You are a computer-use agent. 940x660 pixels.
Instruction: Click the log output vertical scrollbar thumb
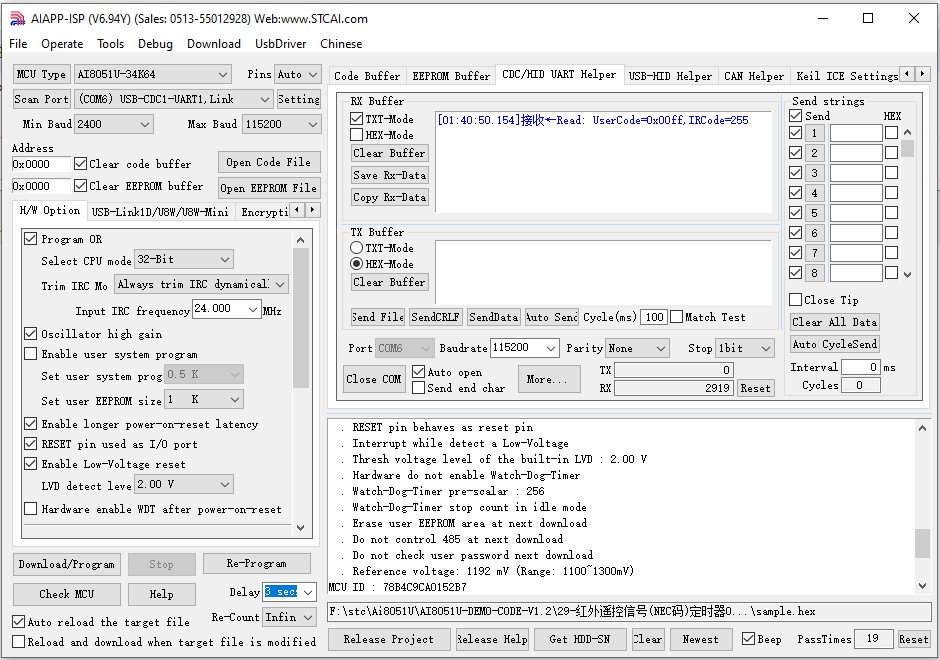(922, 543)
